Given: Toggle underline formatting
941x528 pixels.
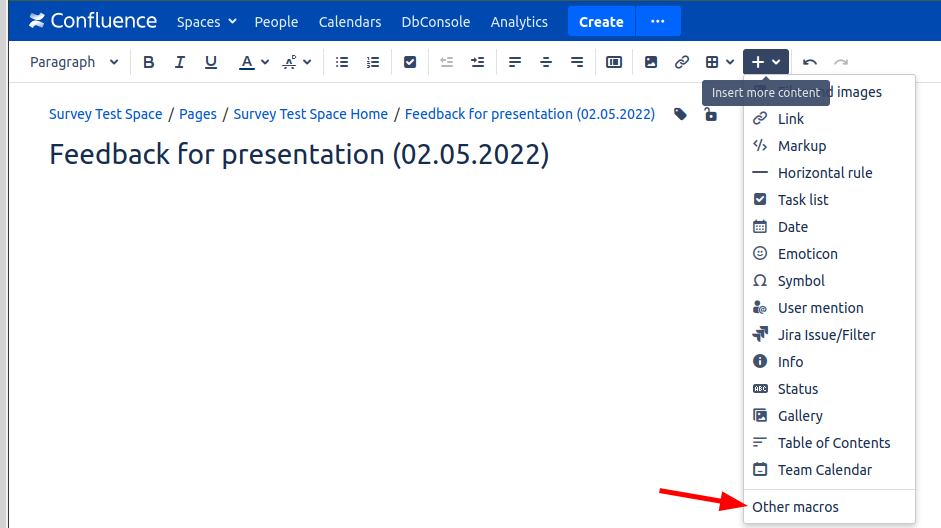Looking at the screenshot, I should pyautogui.click(x=211, y=62).
